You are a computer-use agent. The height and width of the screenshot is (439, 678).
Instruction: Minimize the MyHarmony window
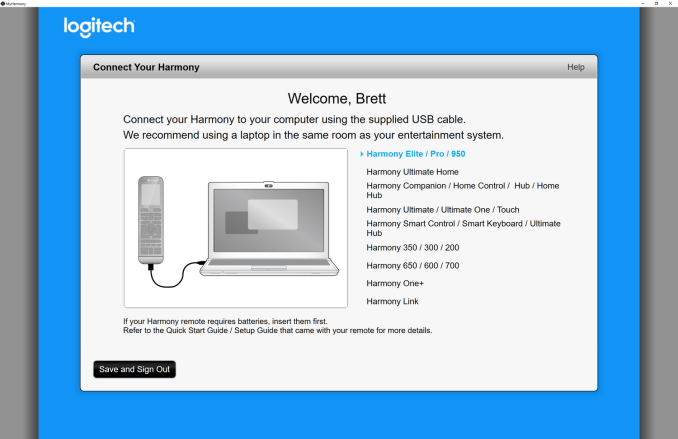(643, 3)
